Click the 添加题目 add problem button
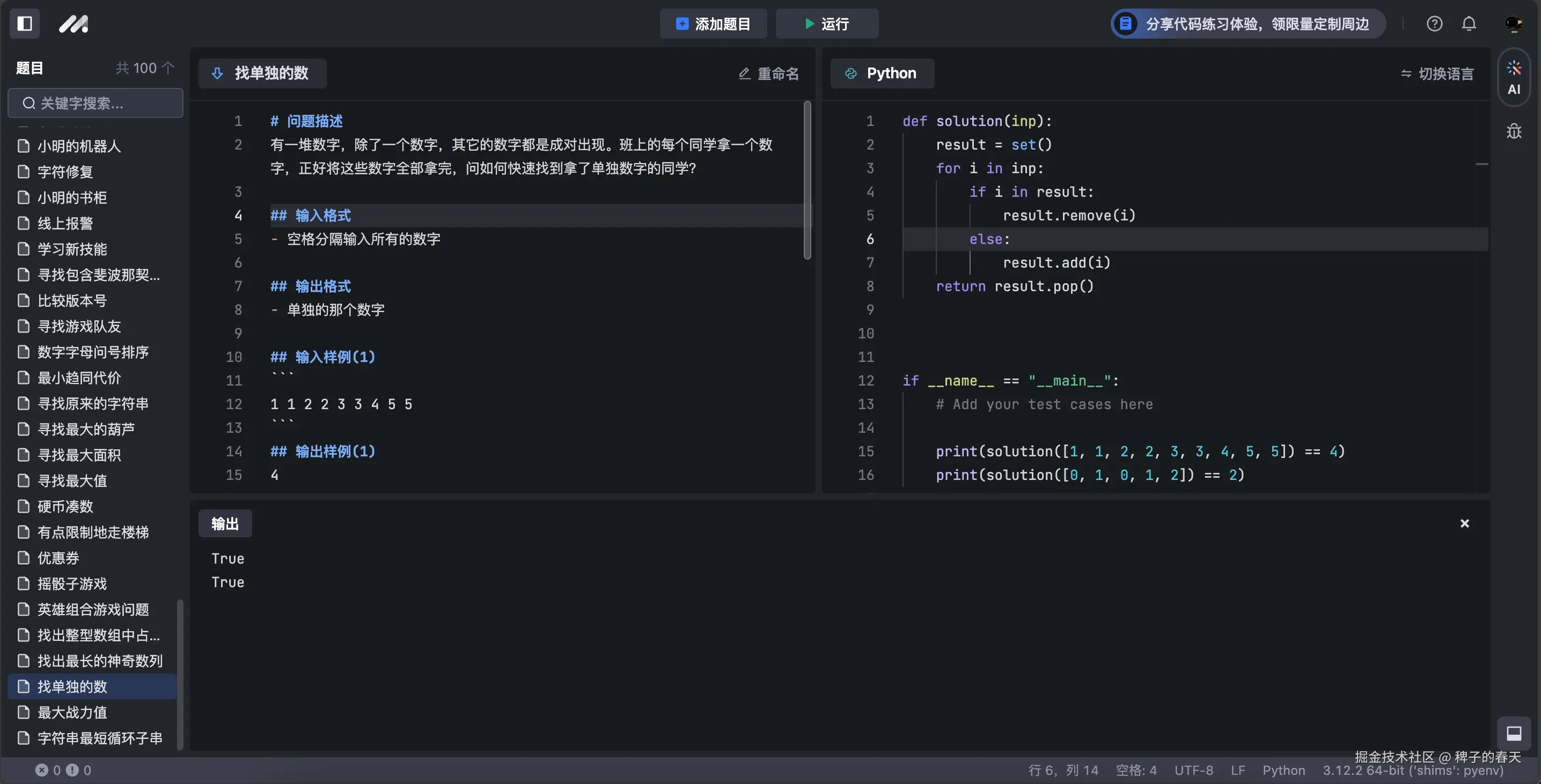 tap(713, 24)
